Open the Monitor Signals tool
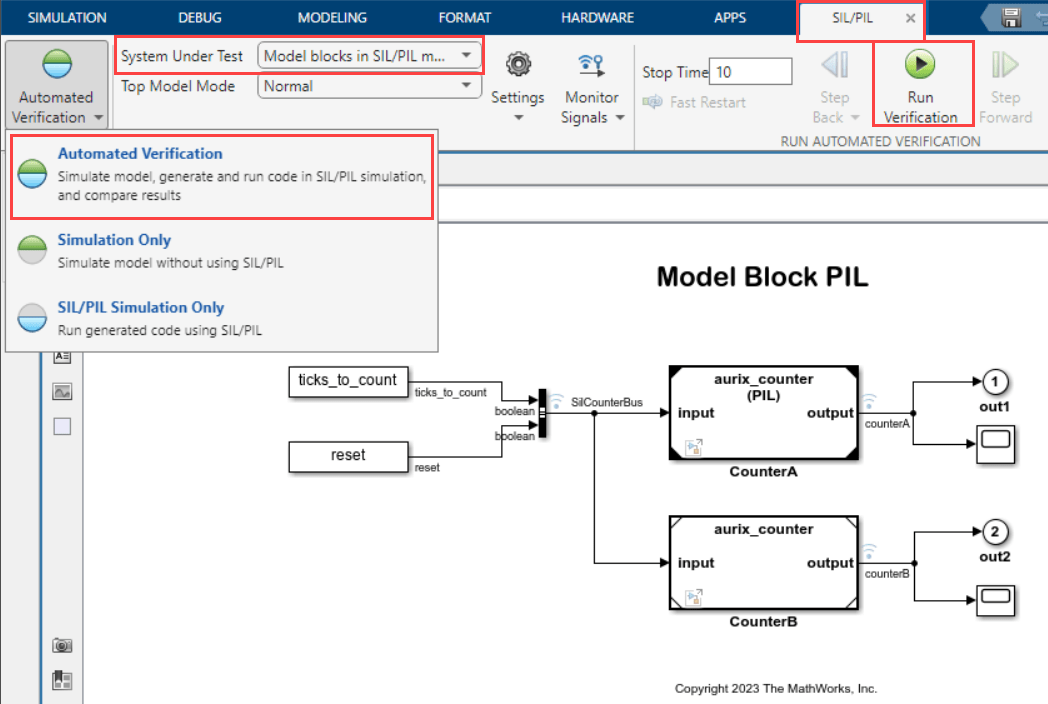 point(591,66)
